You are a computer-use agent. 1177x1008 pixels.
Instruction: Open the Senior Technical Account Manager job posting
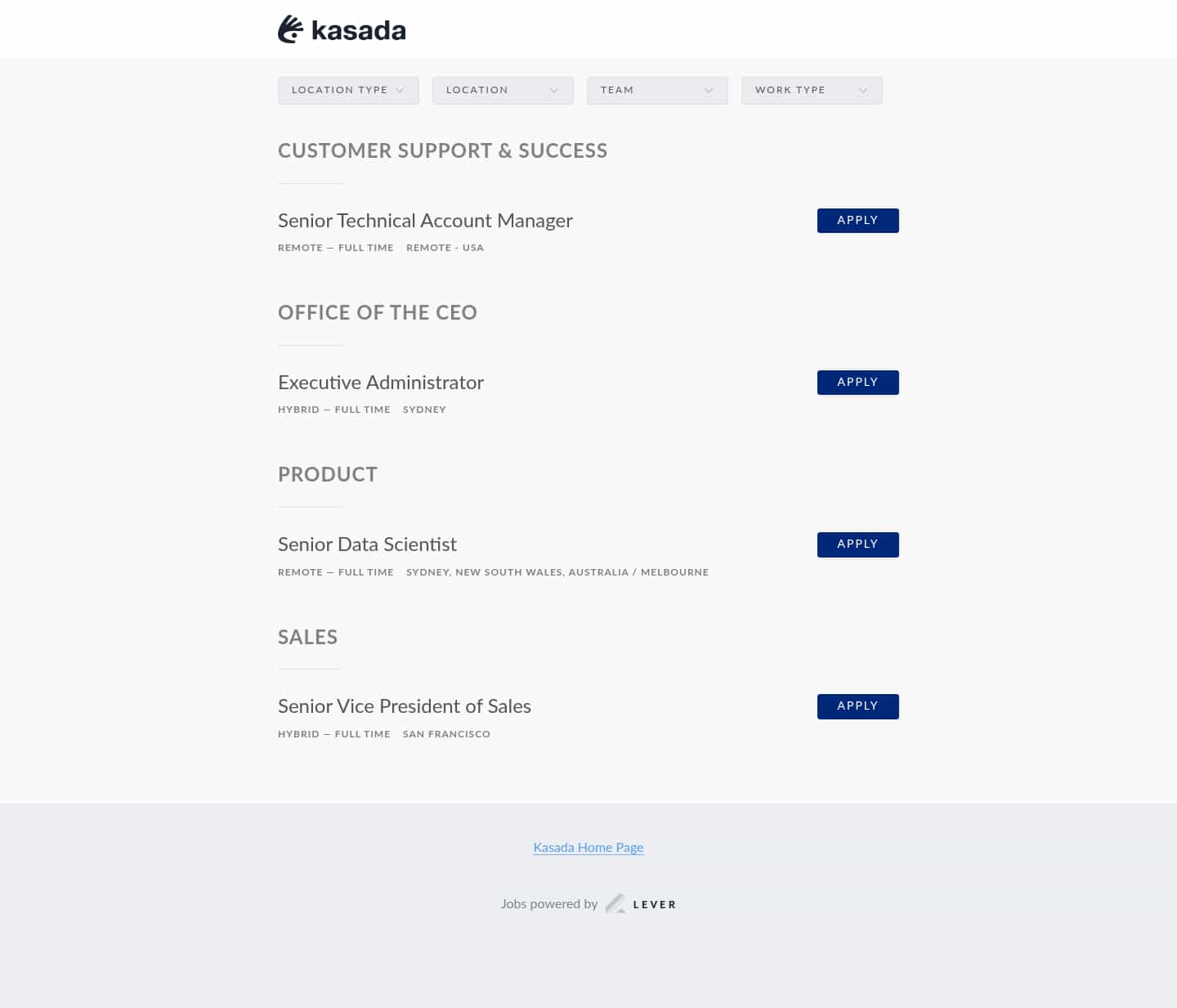(x=424, y=221)
